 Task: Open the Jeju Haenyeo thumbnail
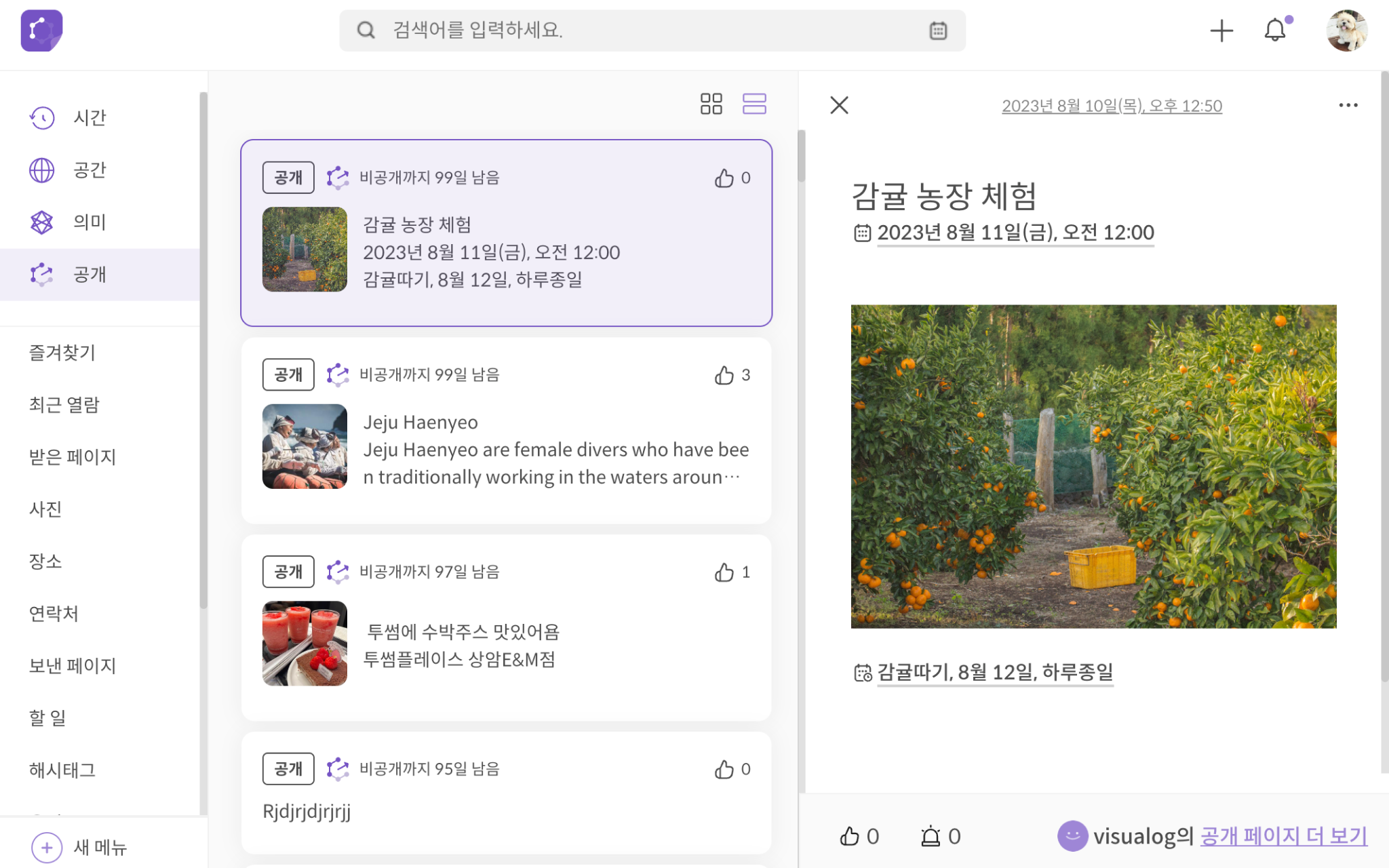[x=305, y=446]
